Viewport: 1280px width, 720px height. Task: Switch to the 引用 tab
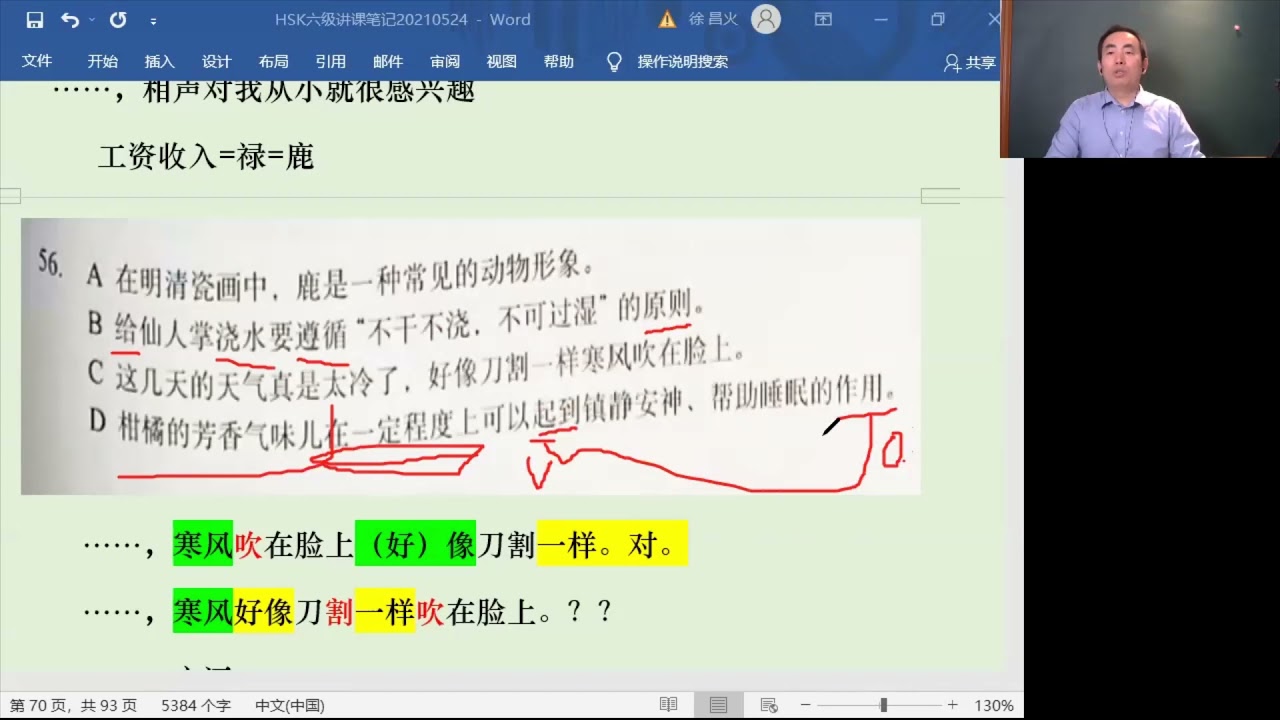pyautogui.click(x=330, y=61)
